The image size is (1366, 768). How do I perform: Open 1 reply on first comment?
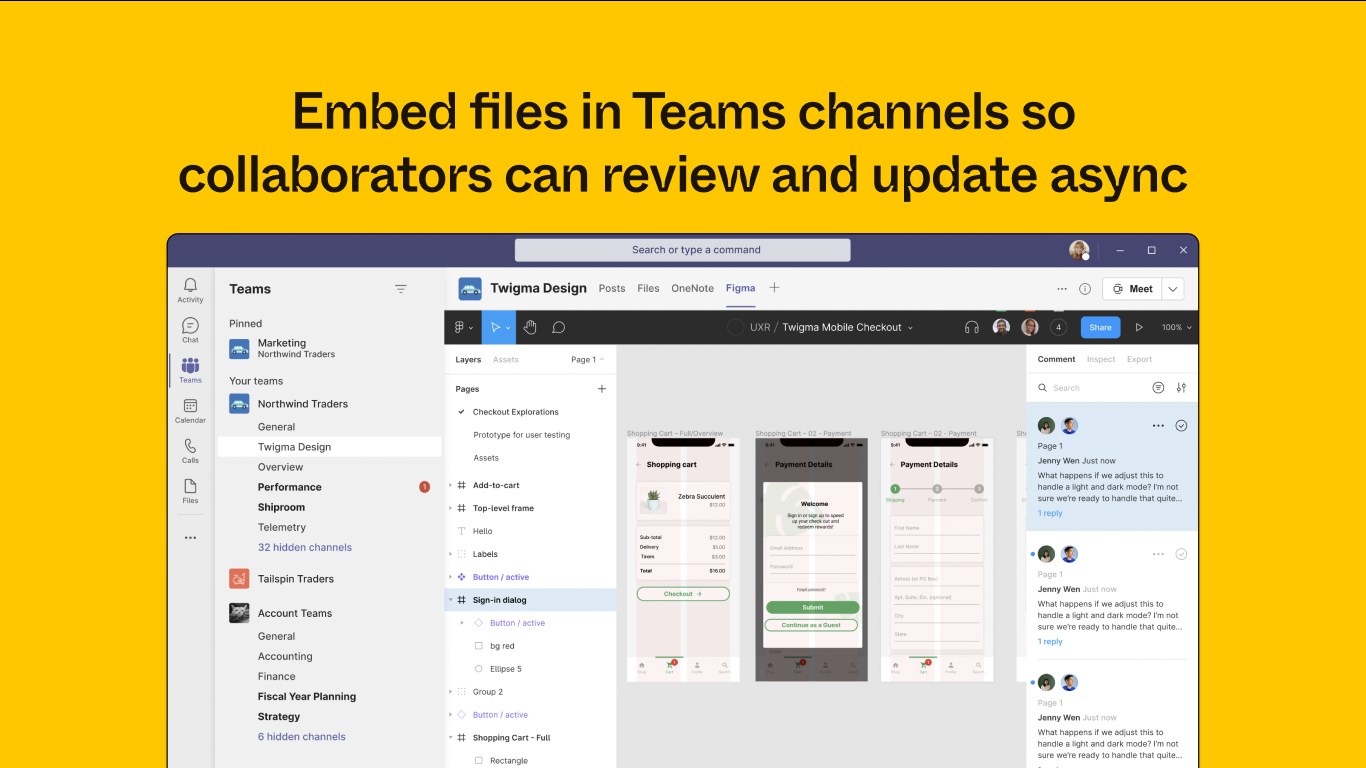[x=1050, y=513]
